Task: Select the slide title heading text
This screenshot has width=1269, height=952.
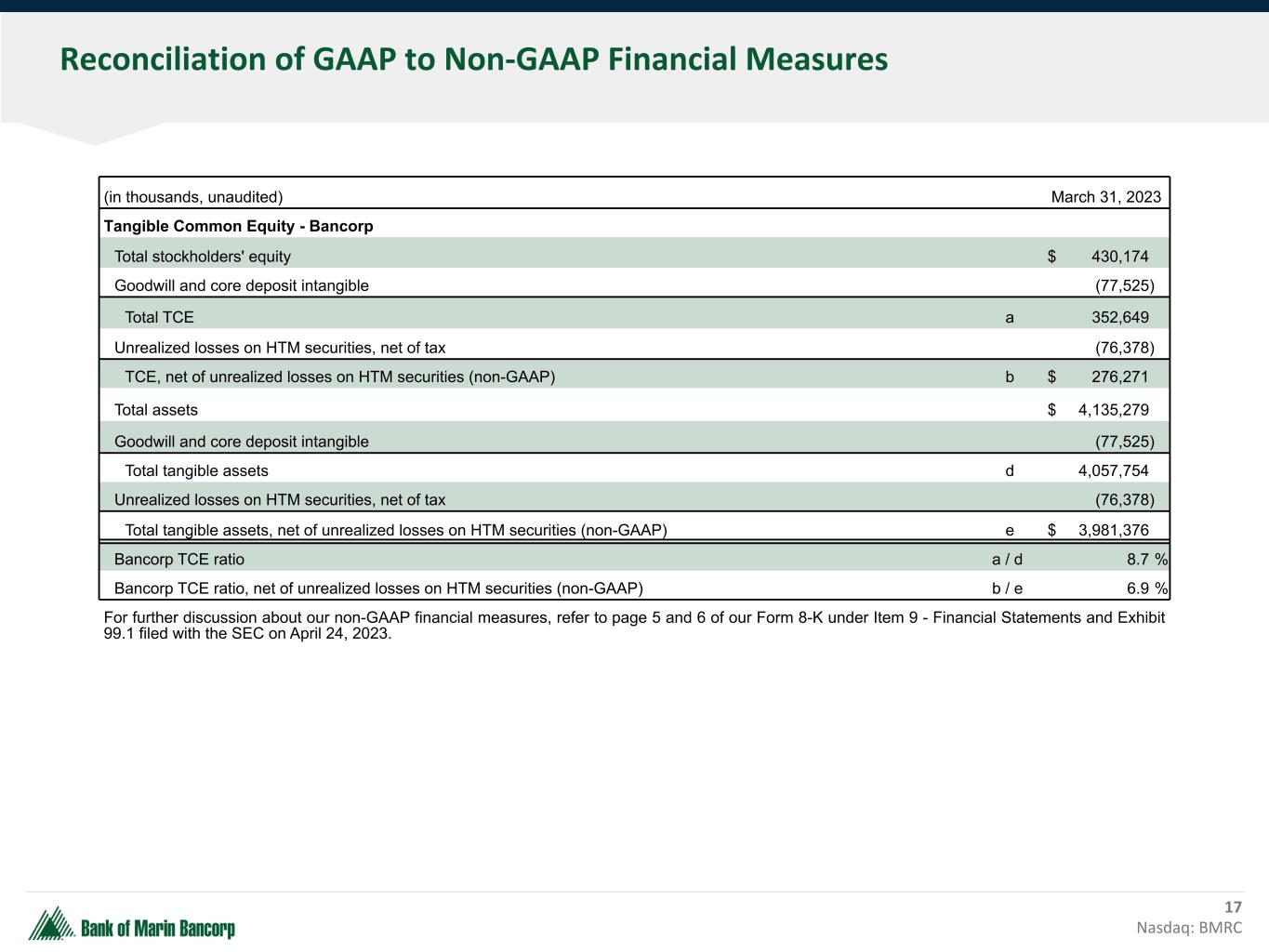Action: [x=473, y=59]
